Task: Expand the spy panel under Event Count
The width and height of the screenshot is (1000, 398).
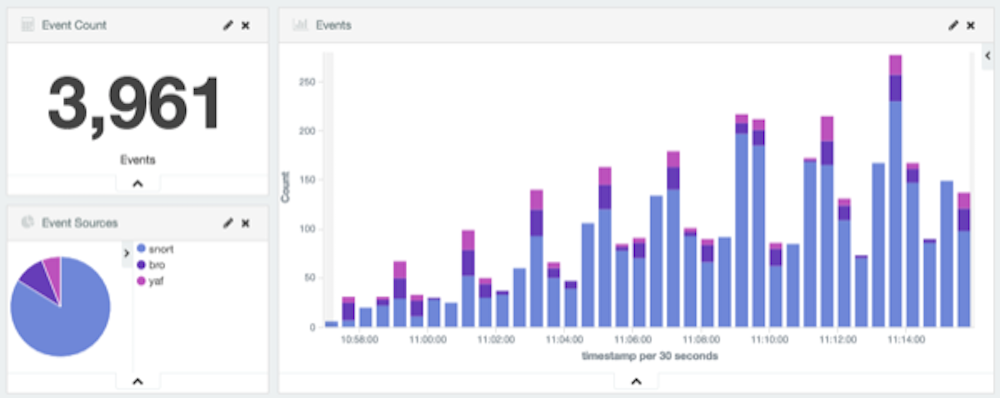Action: 138,184
